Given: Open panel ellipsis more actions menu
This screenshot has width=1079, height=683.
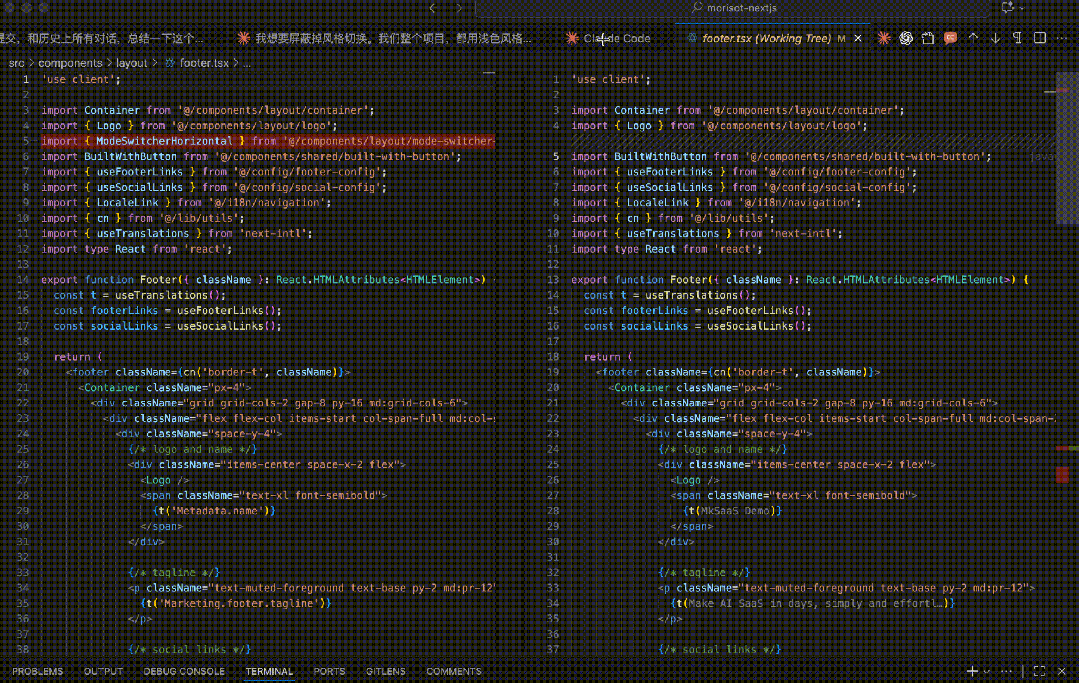Looking at the screenshot, I should (x=1007, y=671).
